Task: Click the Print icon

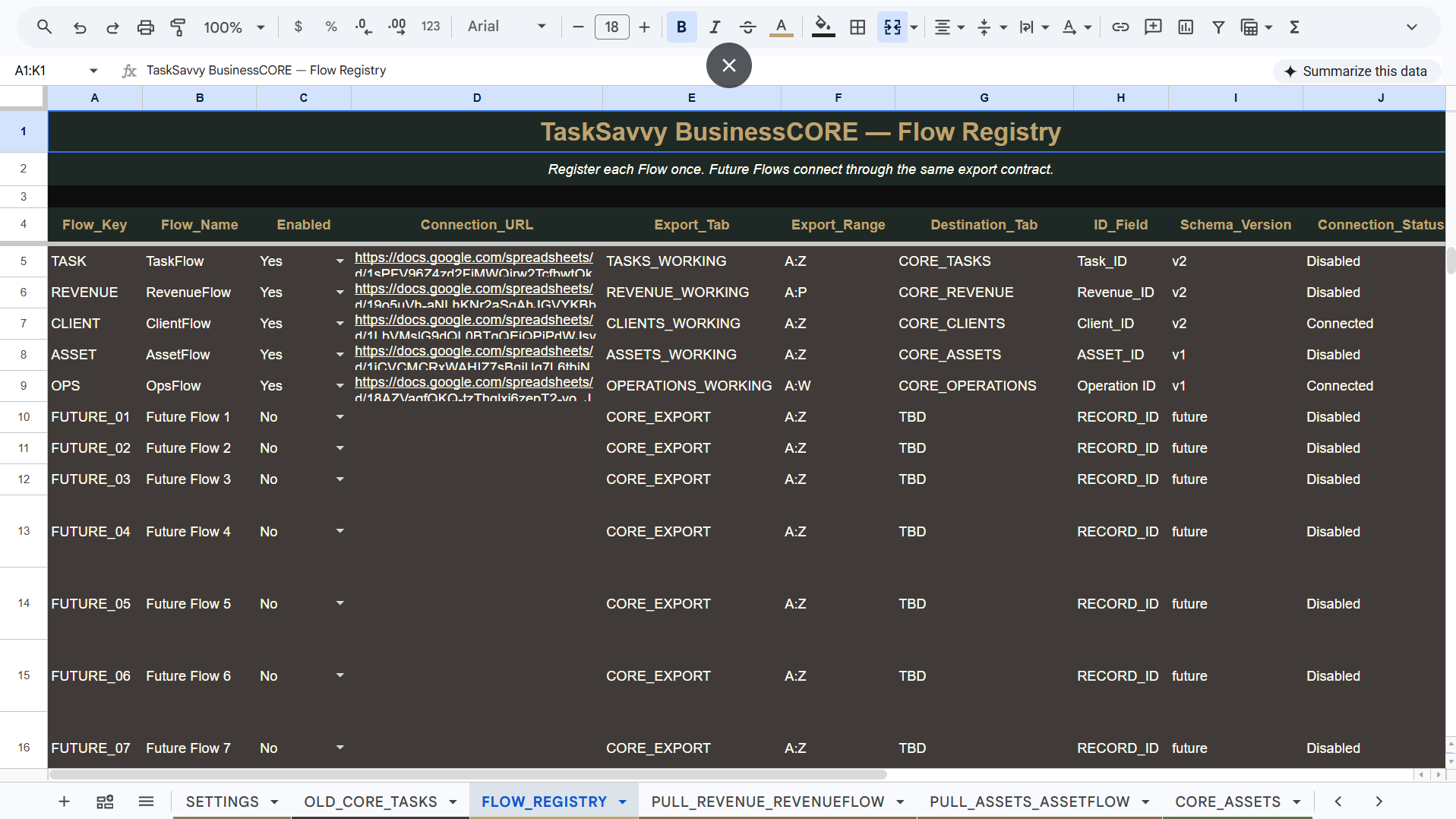Action: (x=145, y=27)
